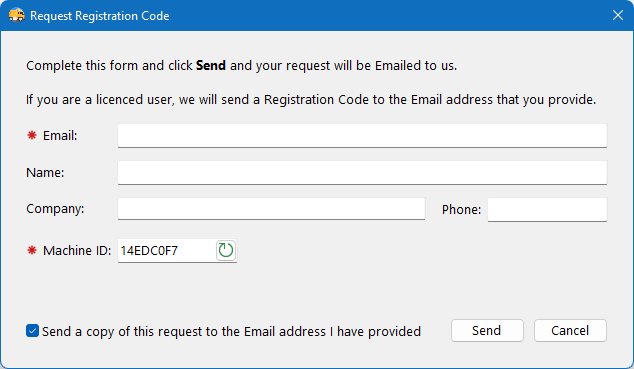This screenshot has height=369, width=634.
Task: Close the Request Registration Code dialog
Action: [x=617, y=15]
